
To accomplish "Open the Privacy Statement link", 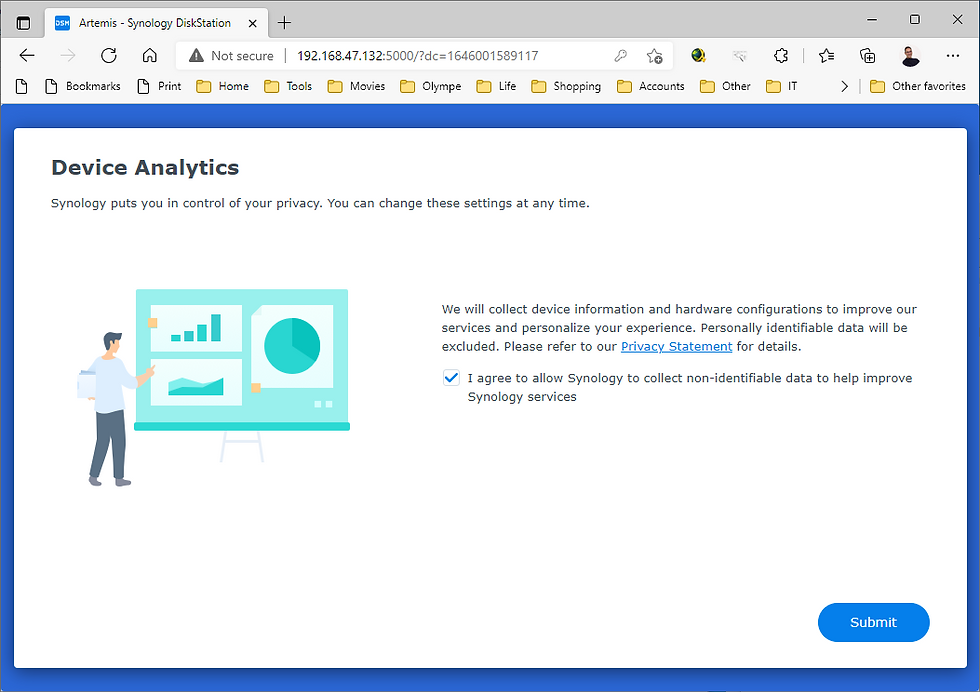I will point(676,346).
